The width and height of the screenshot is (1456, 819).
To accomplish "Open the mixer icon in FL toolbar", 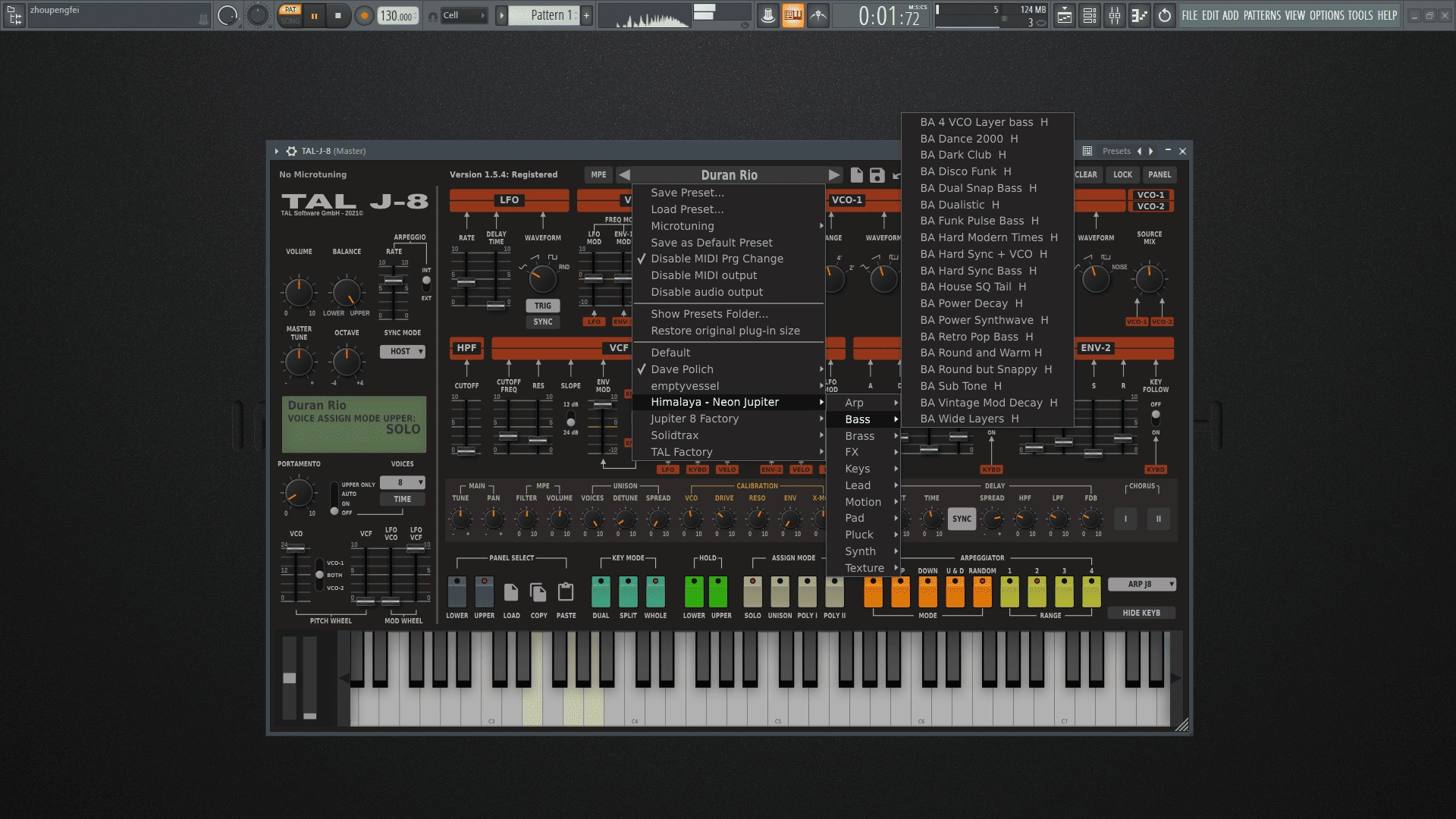I will click(x=1115, y=15).
